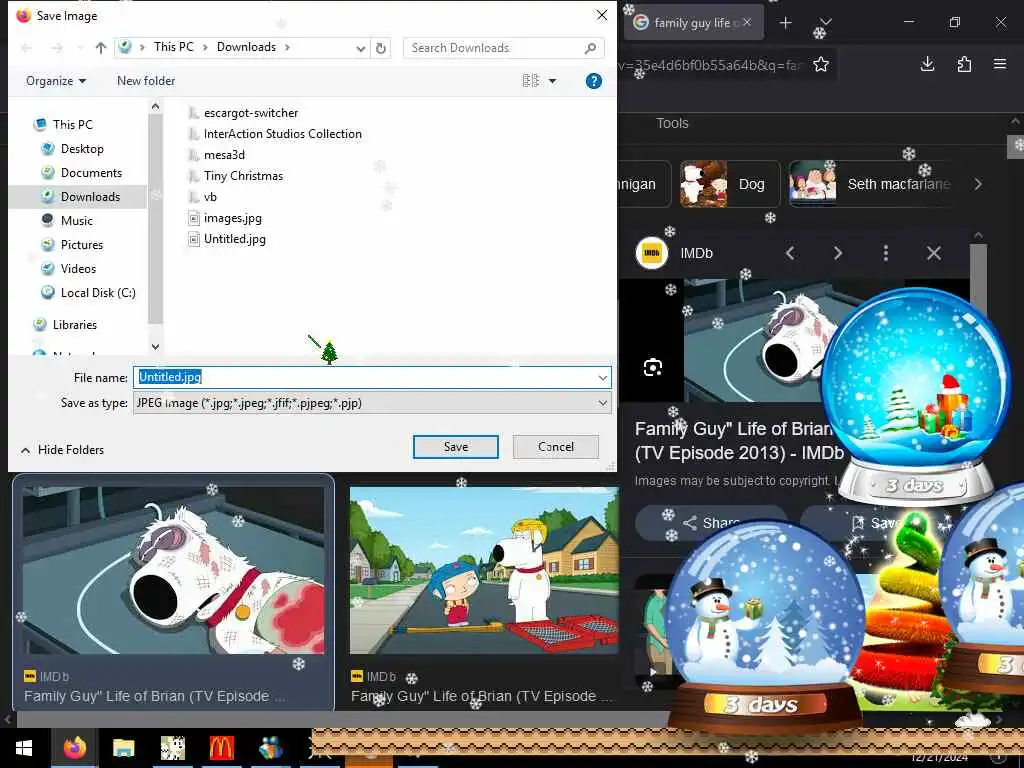The width and height of the screenshot is (1024, 768).
Task: Click Downloads in address breadcrumb
Action: [246, 47]
